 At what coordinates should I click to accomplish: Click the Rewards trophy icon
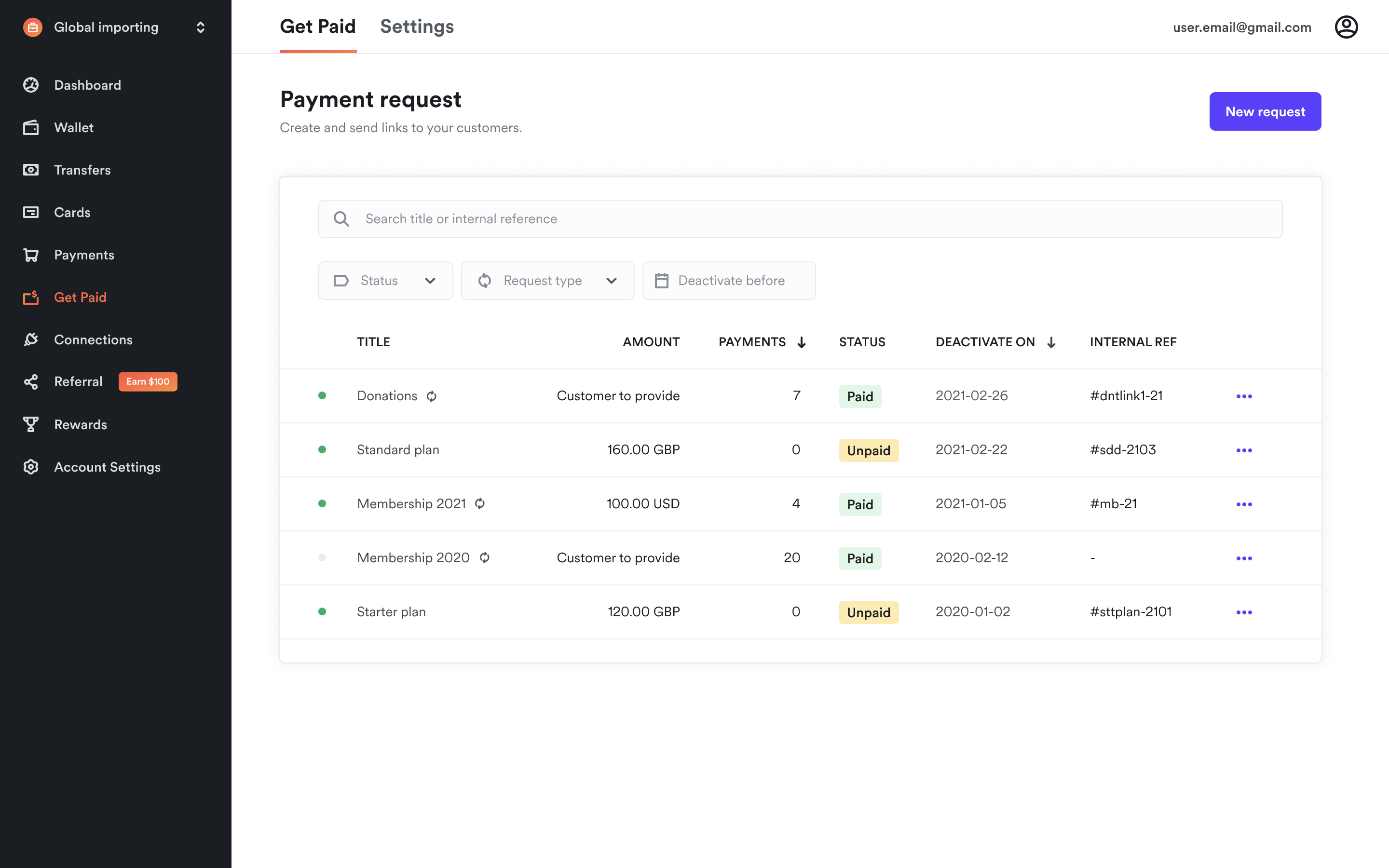coord(31,424)
